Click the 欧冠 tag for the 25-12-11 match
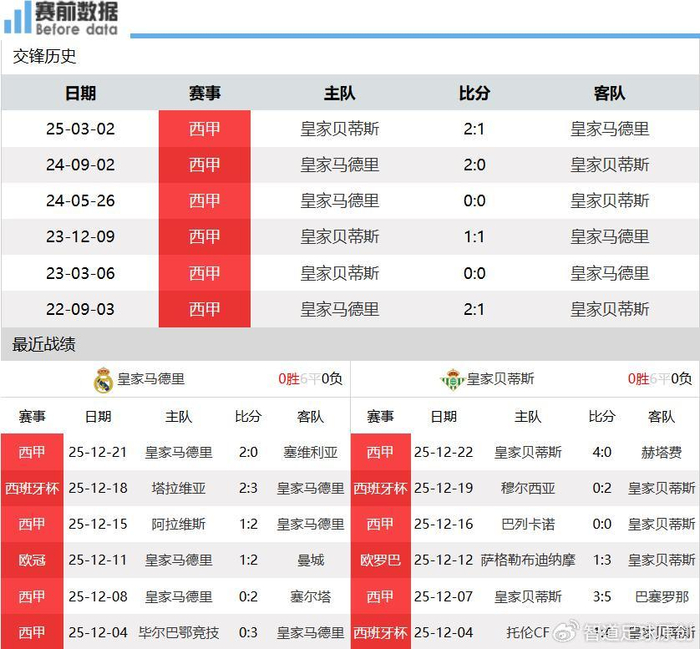 click(x=32, y=560)
